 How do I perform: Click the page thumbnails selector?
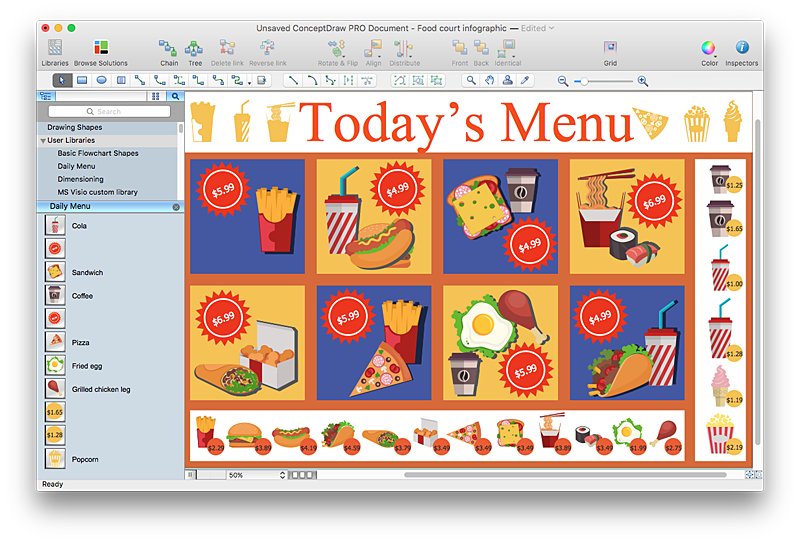point(303,475)
